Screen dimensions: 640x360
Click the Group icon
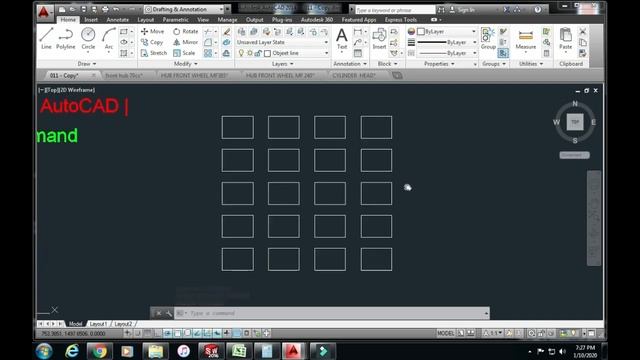point(488,39)
